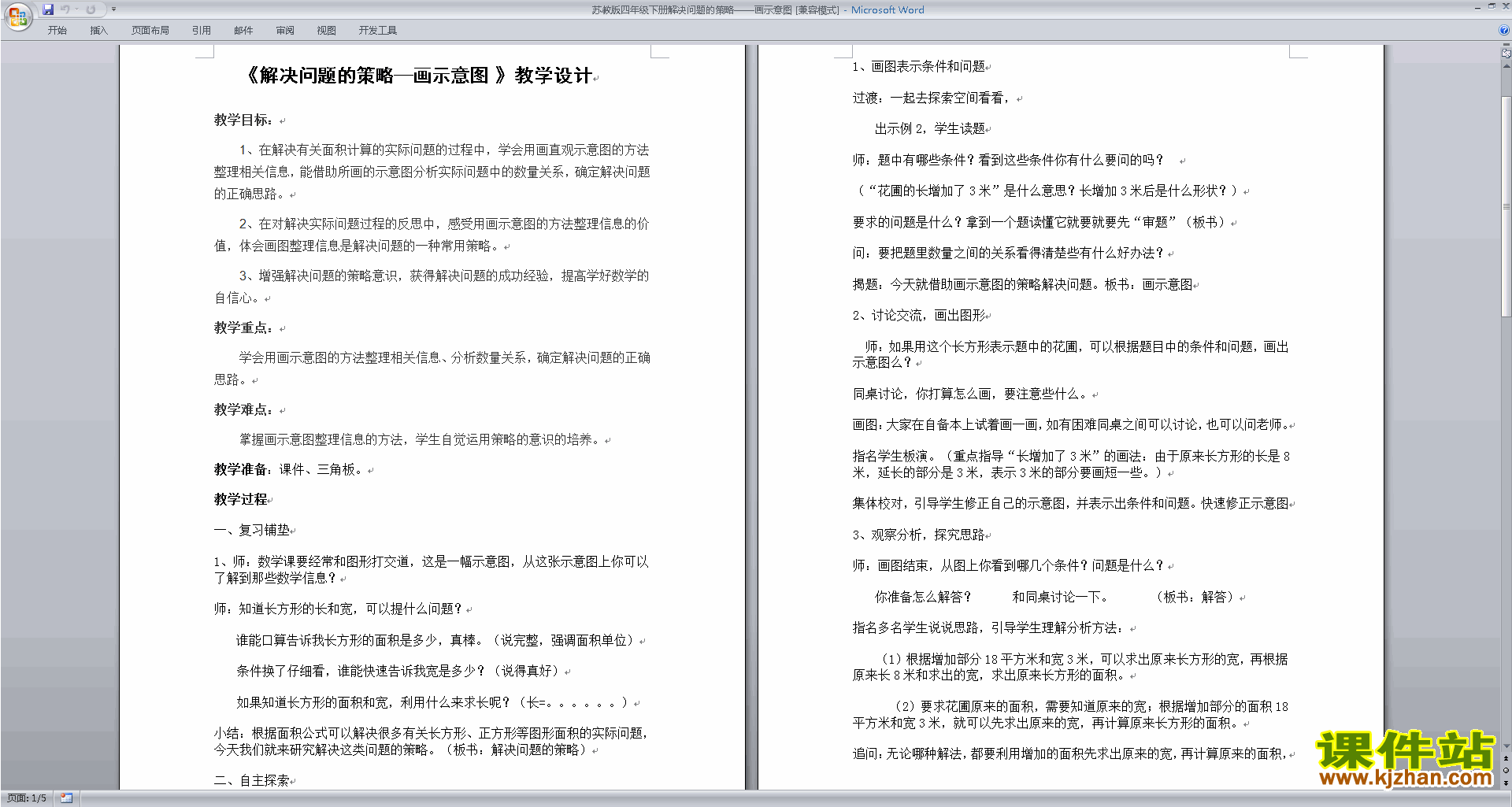The image size is (1512, 807).
Task: Switch to the 视图 tab
Action: pyautogui.click(x=326, y=31)
